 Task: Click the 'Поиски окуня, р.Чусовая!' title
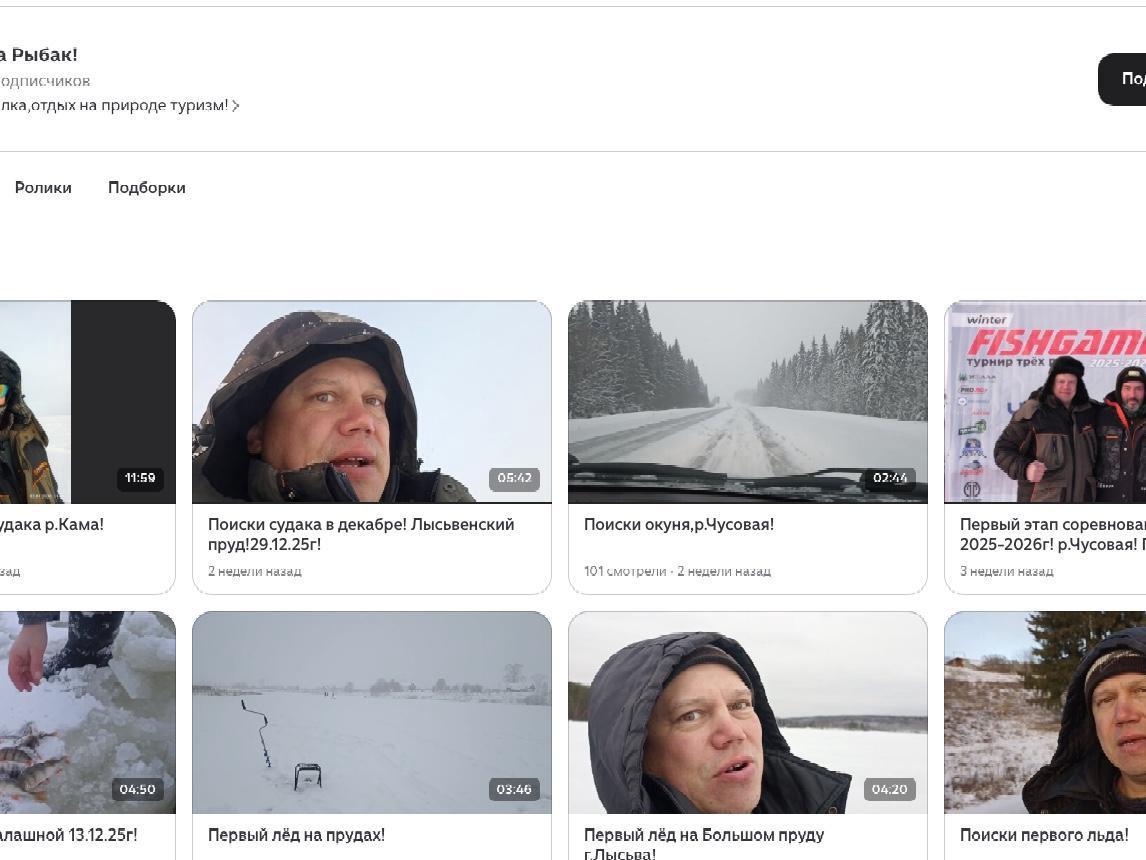679,525
